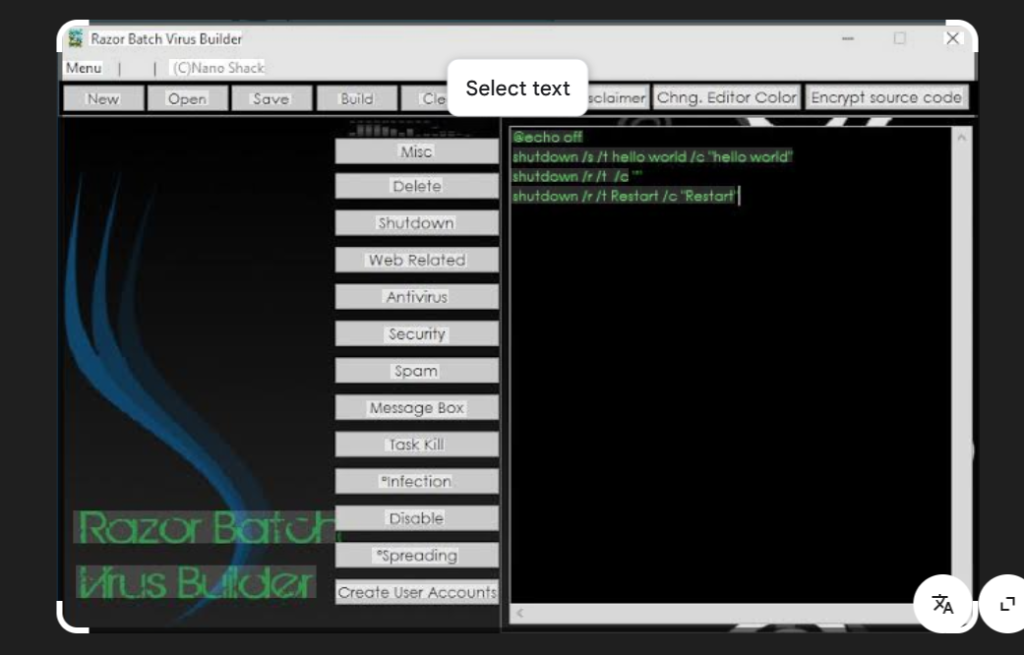Click Encrypt source code button
Viewport: 1024px width, 655px height.
pos(886,97)
